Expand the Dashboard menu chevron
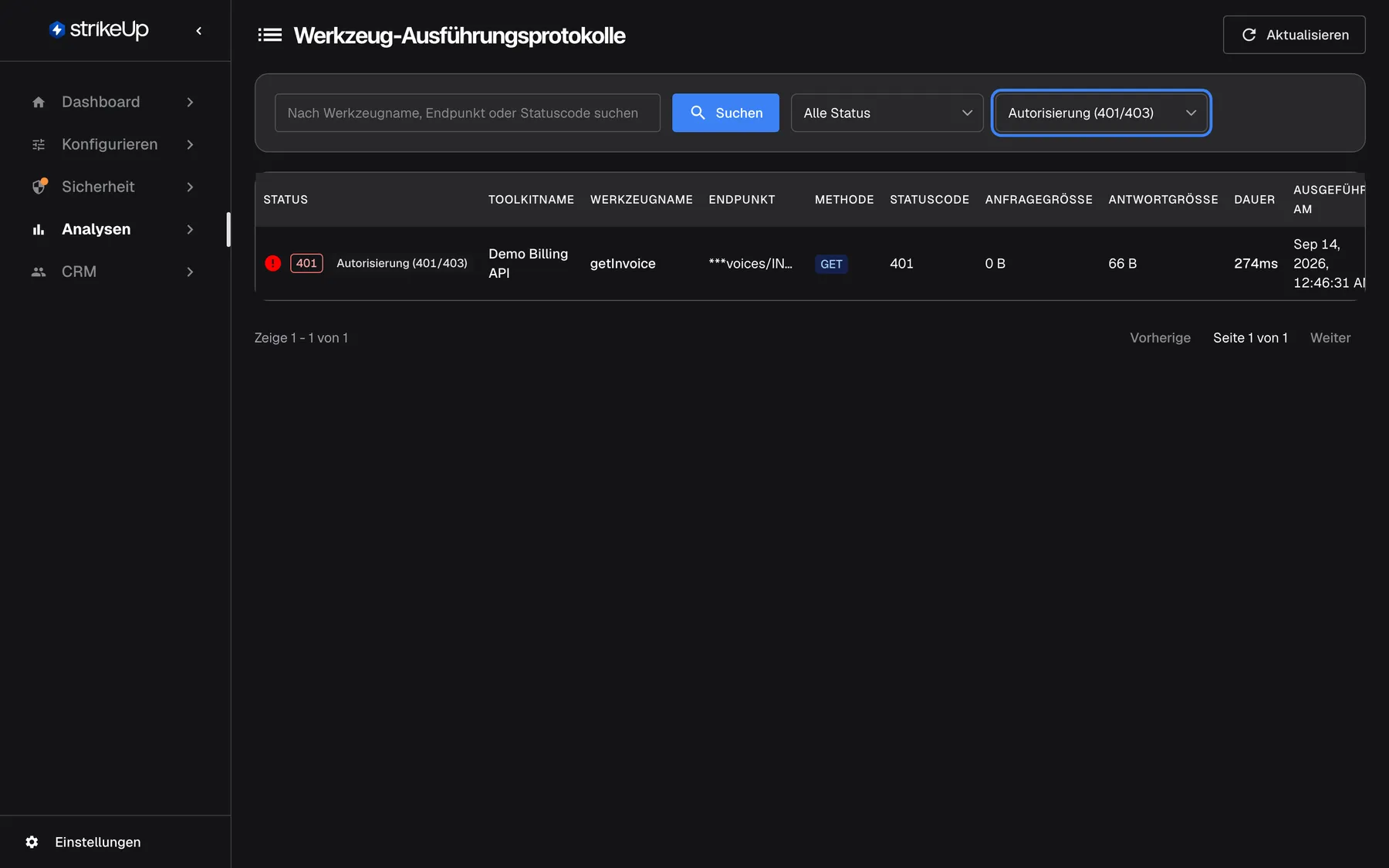The image size is (1389, 868). coord(190,102)
